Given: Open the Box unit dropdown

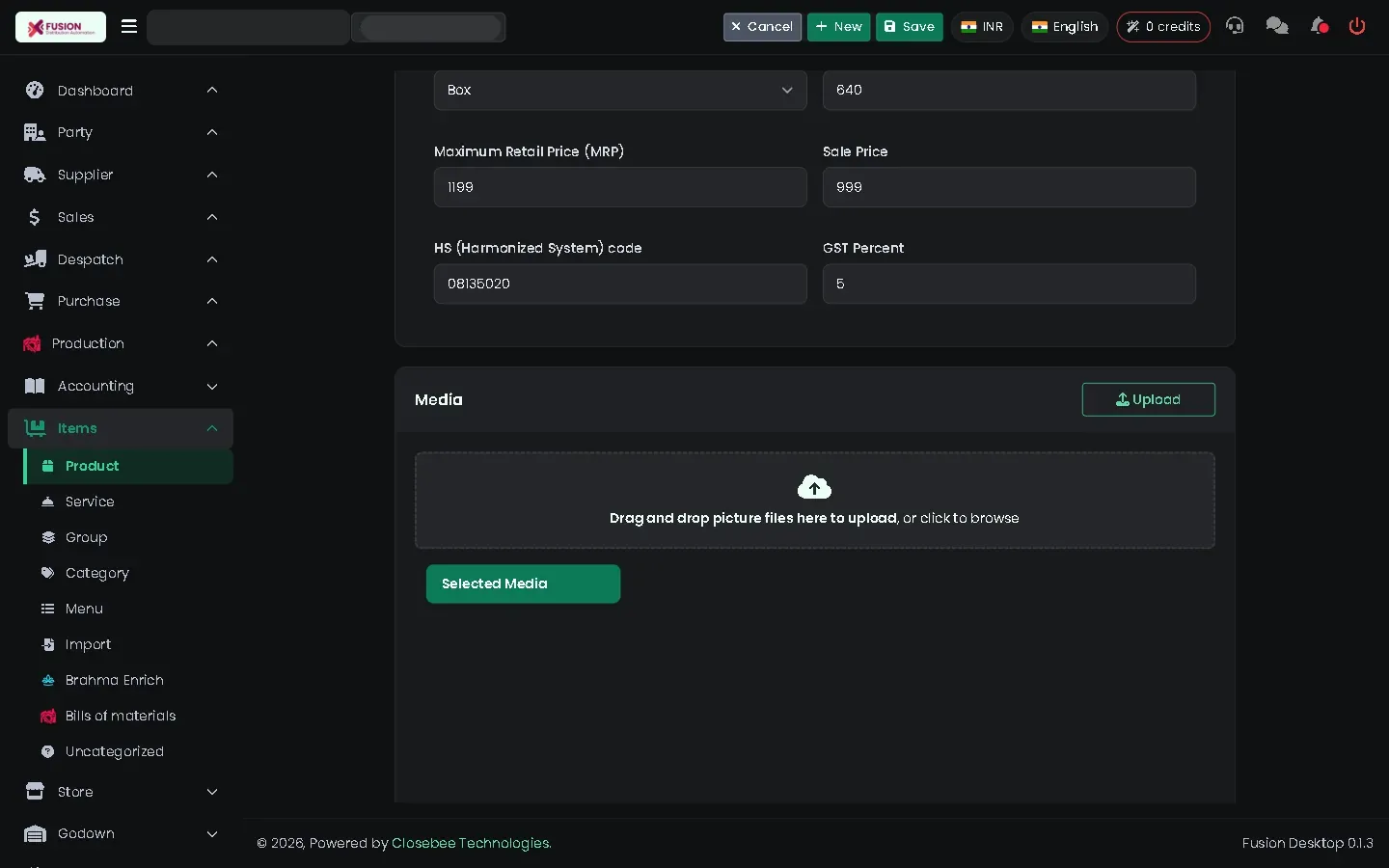Looking at the screenshot, I should (x=620, y=91).
